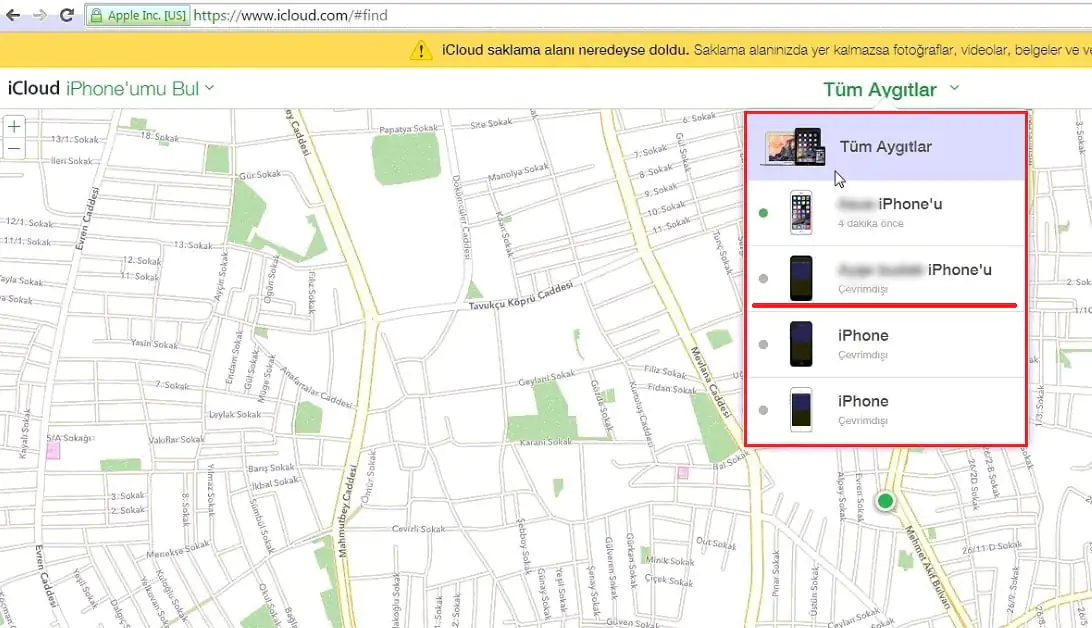
Task: Go back using the browser back arrow
Action: pyautogui.click(x=14, y=15)
